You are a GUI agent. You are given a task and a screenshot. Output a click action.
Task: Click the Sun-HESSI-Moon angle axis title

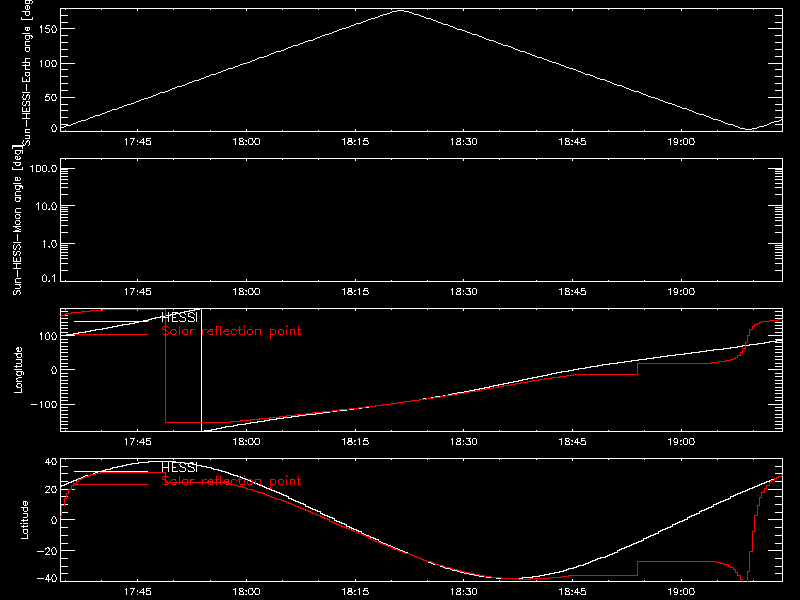[x=17, y=220]
